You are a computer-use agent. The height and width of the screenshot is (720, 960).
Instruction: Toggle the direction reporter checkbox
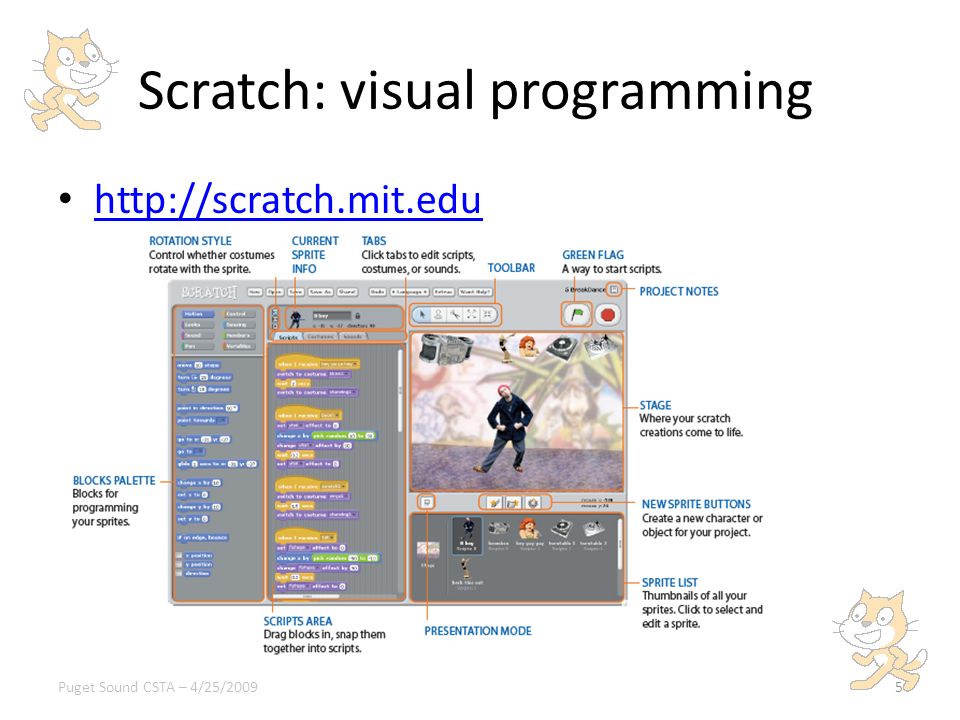[x=179, y=573]
